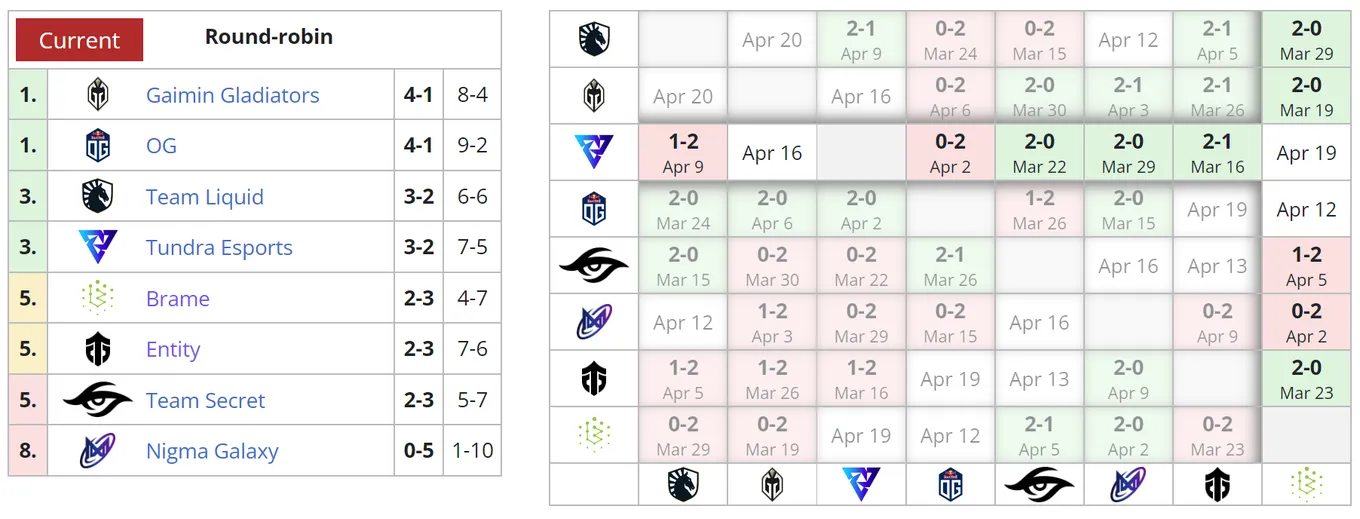This screenshot has height=519, width=1360.
Task: Click the 2-0 Mar 29 result cell for Liquid vs Brame
Action: point(1306,40)
